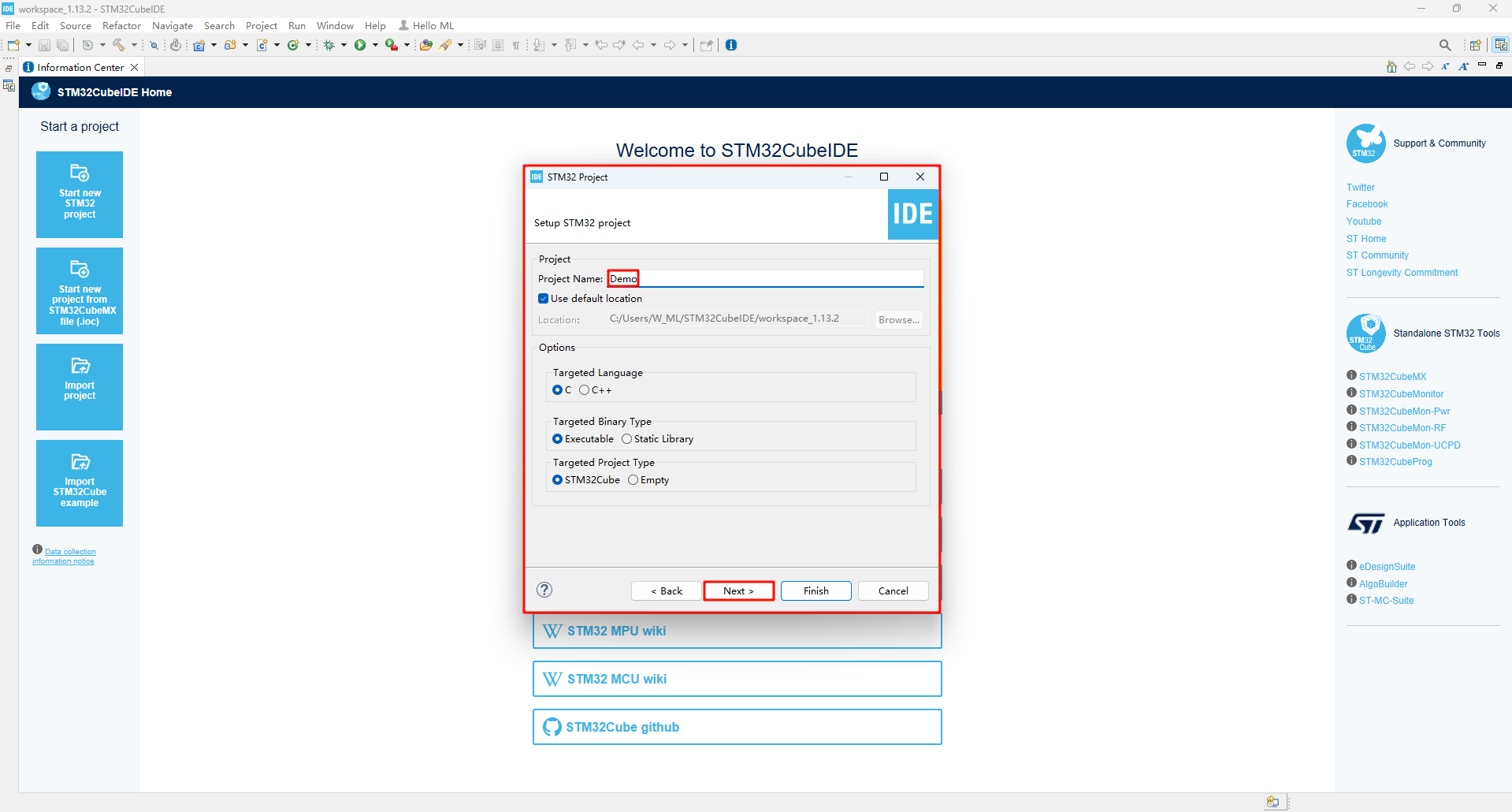Open the Refactor menu
This screenshot has height=812, width=1512.
(x=121, y=25)
